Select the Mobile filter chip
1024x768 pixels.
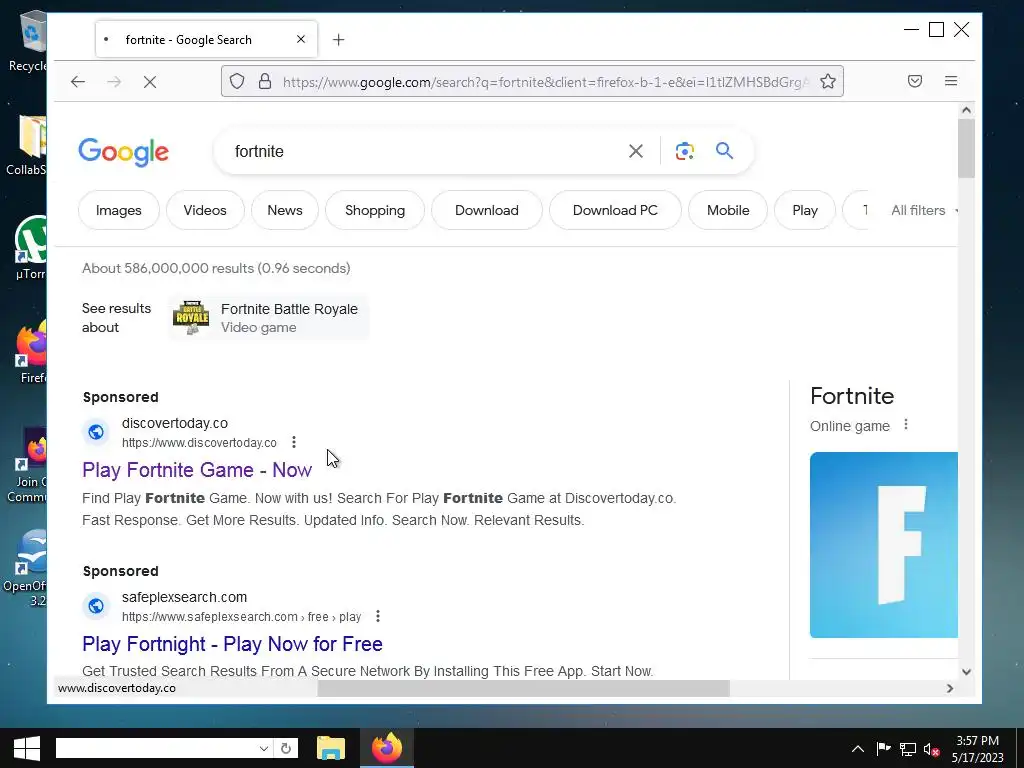[728, 210]
